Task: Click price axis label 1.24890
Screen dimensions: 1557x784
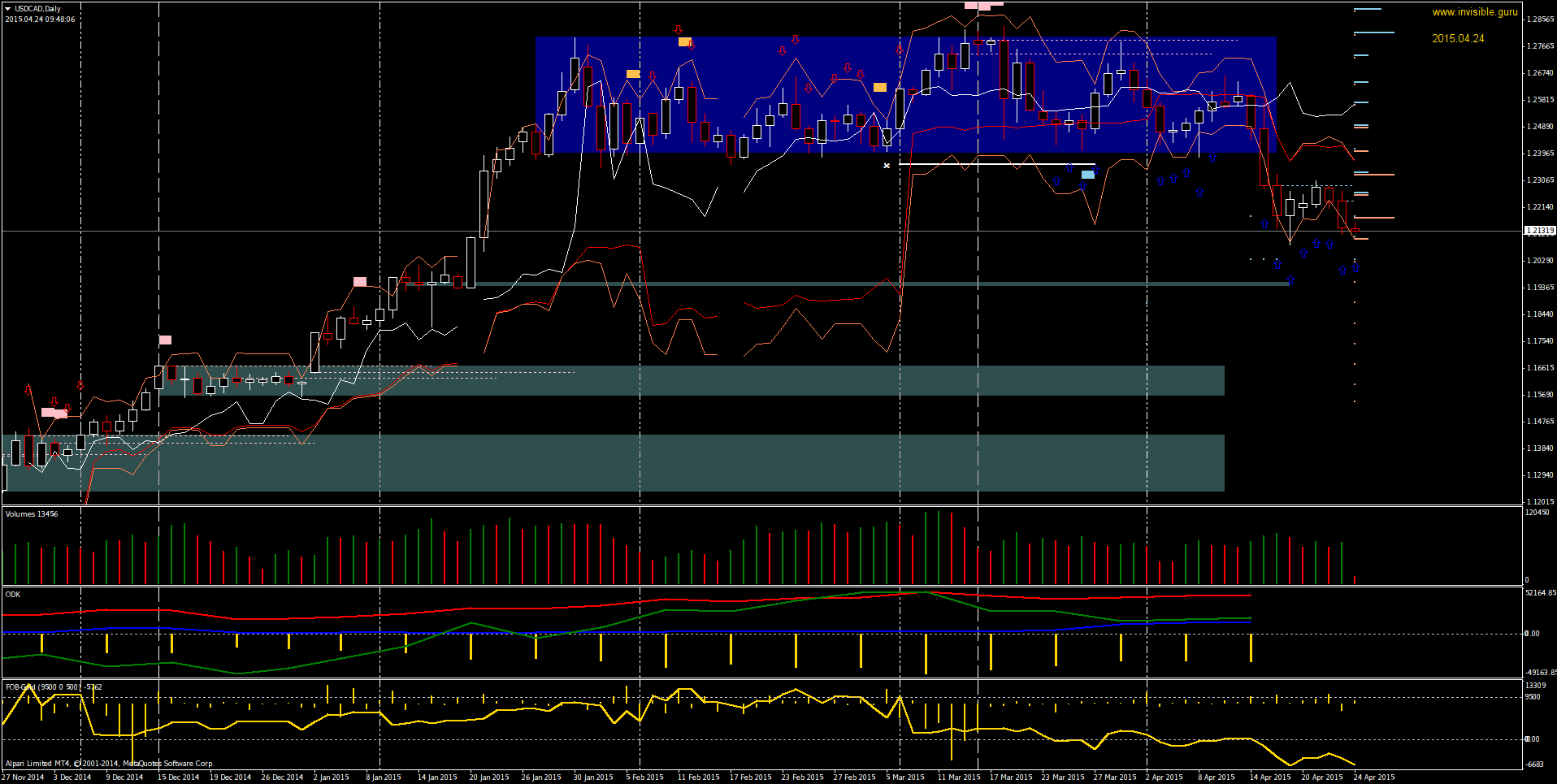Action: [x=1541, y=127]
